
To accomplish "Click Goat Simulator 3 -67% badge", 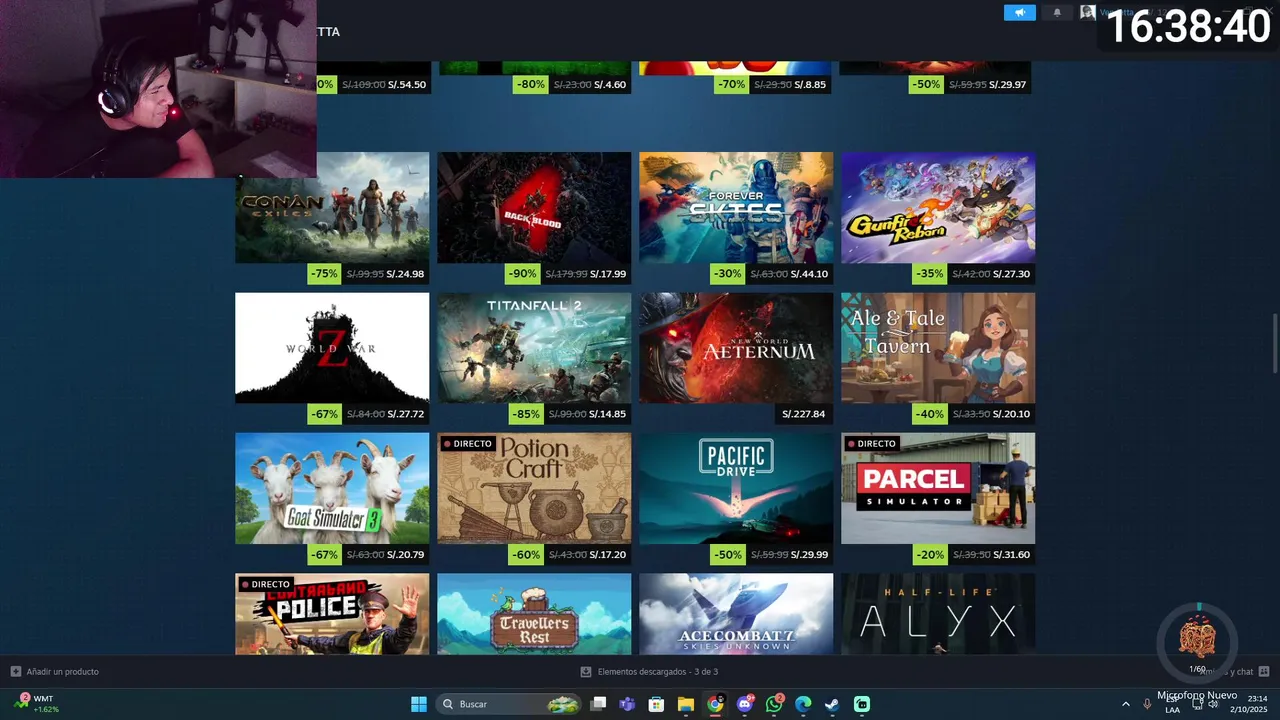I will click(x=324, y=554).
